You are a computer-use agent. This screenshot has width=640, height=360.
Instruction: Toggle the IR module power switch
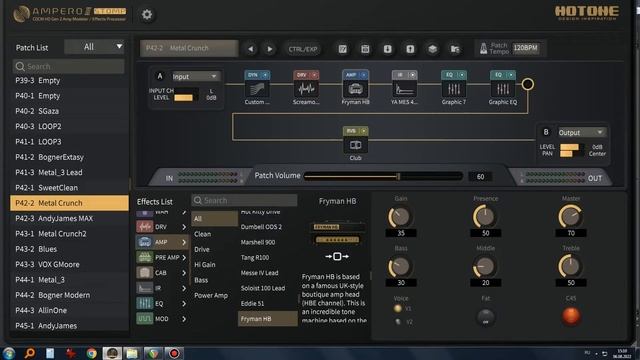[x=413, y=75]
